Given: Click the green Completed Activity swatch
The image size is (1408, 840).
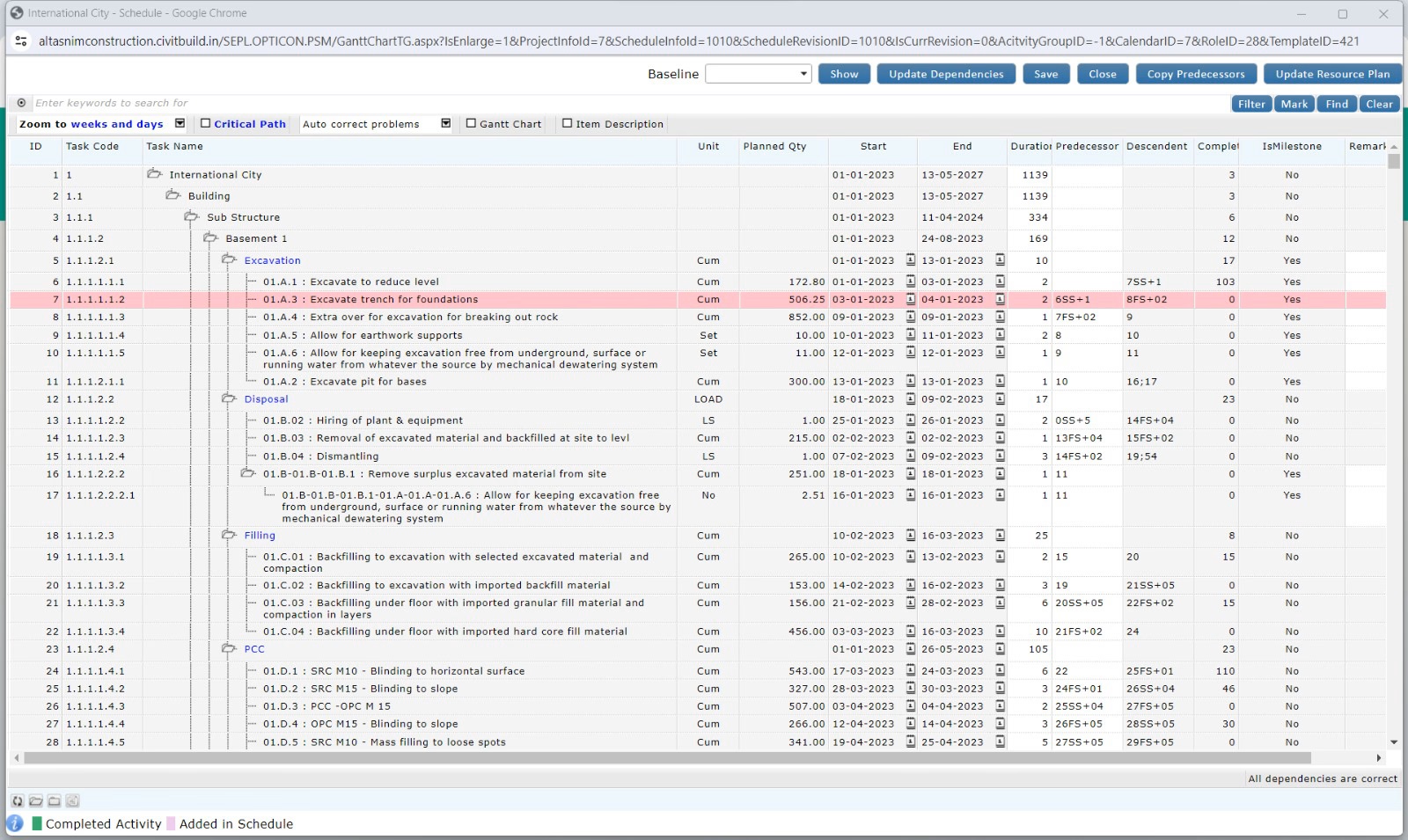Looking at the screenshot, I should (x=37, y=824).
